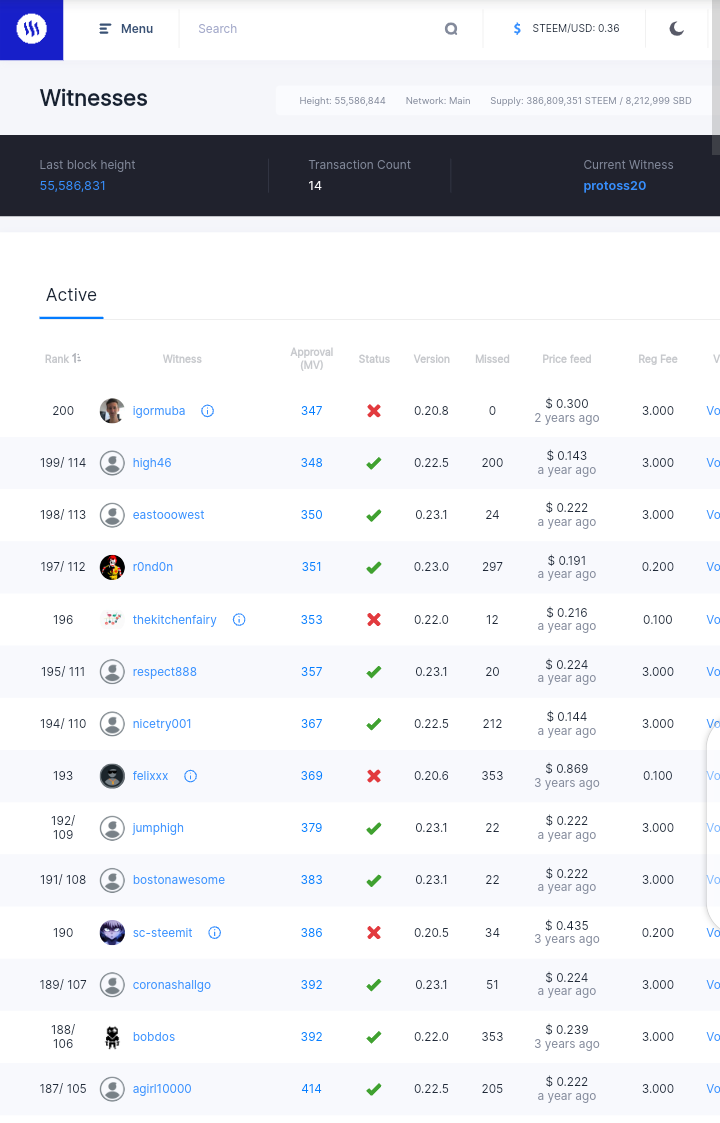Open igormuba witness profile link
Viewport: 720px width, 1123px height.
(x=159, y=411)
